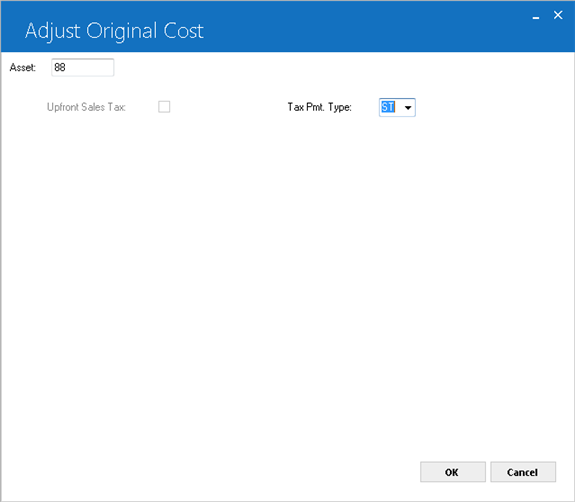
Task: Expand the tax payment type list
Action: click(408, 107)
